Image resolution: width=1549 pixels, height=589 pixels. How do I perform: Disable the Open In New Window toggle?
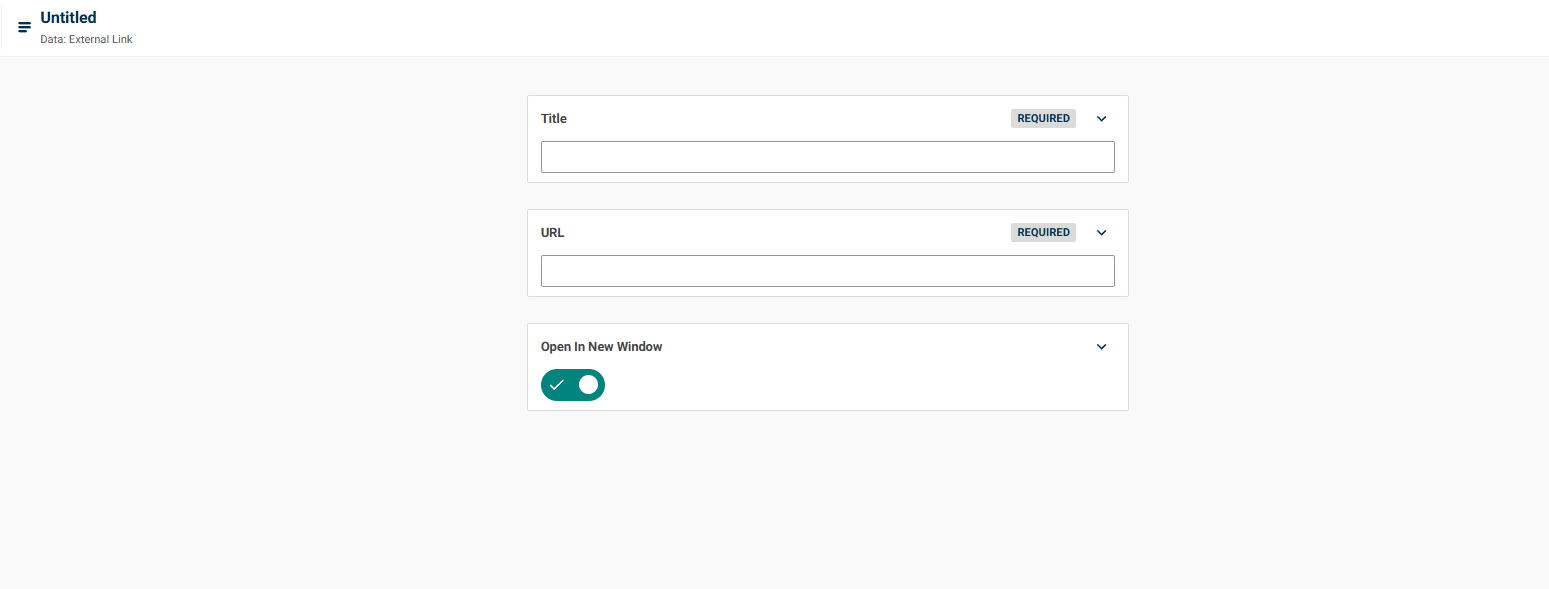(573, 385)
